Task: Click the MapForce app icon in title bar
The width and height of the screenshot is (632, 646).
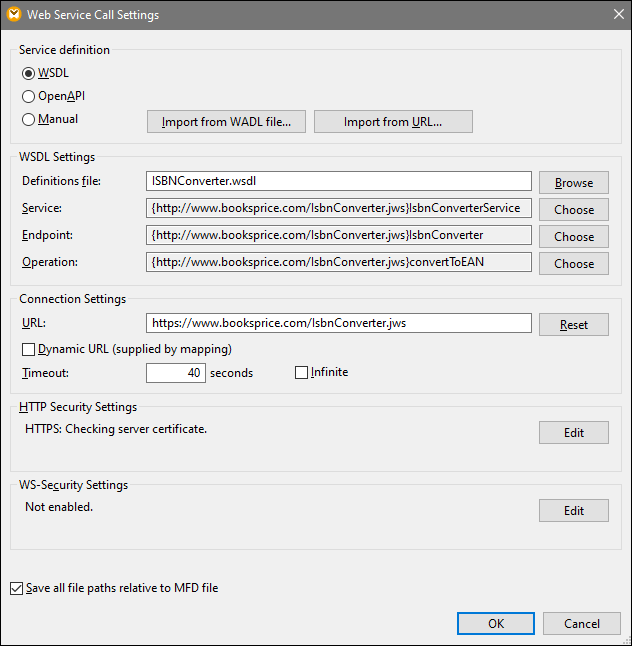Action: (x=15, y=15)
